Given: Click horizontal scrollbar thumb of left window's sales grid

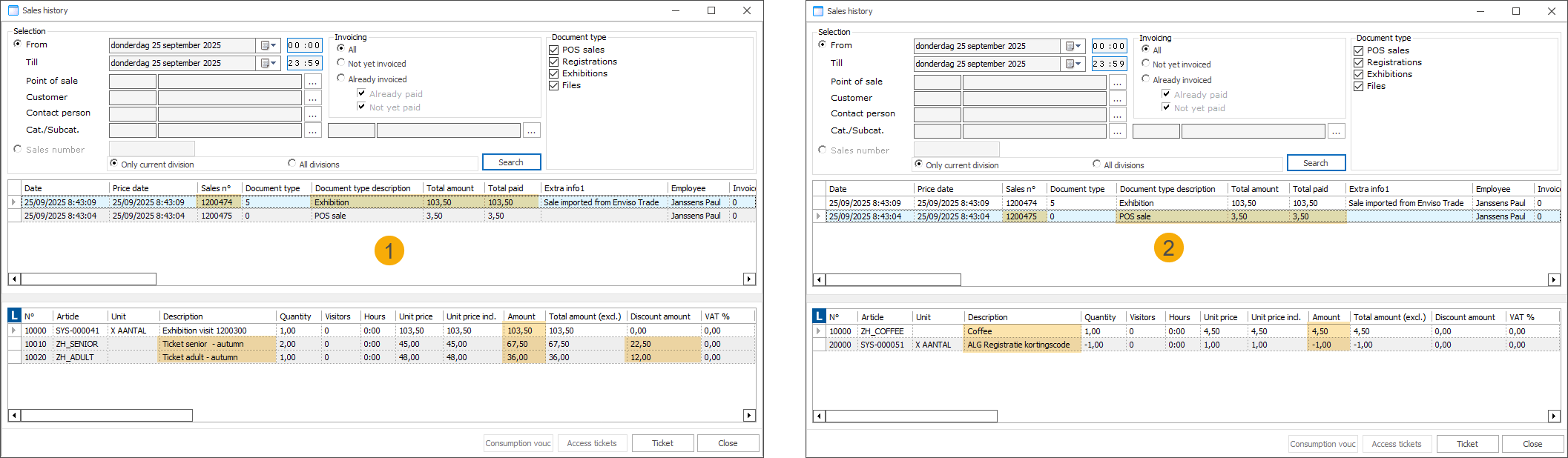Looking at the screenshot, I should point(88,279).
